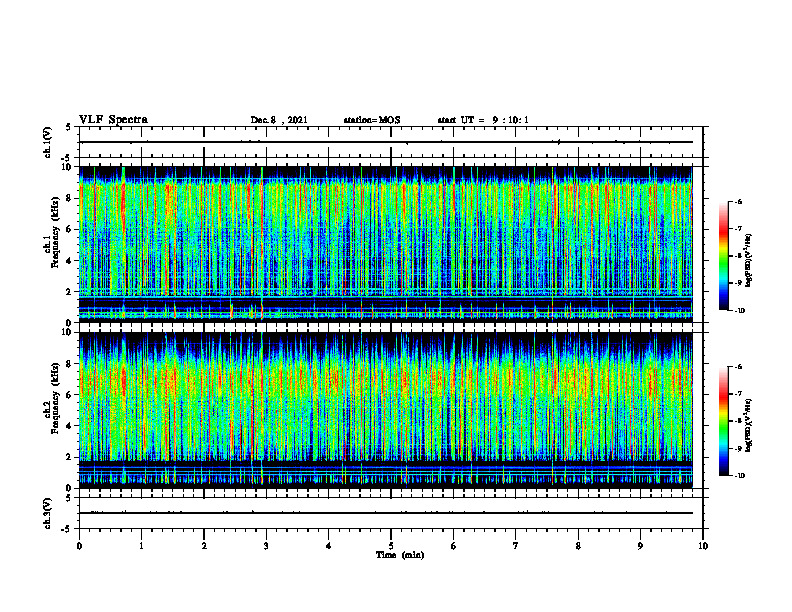792x612 pixels.
Task: Click the "station=MOS" header text
Action: pos(372,120)
